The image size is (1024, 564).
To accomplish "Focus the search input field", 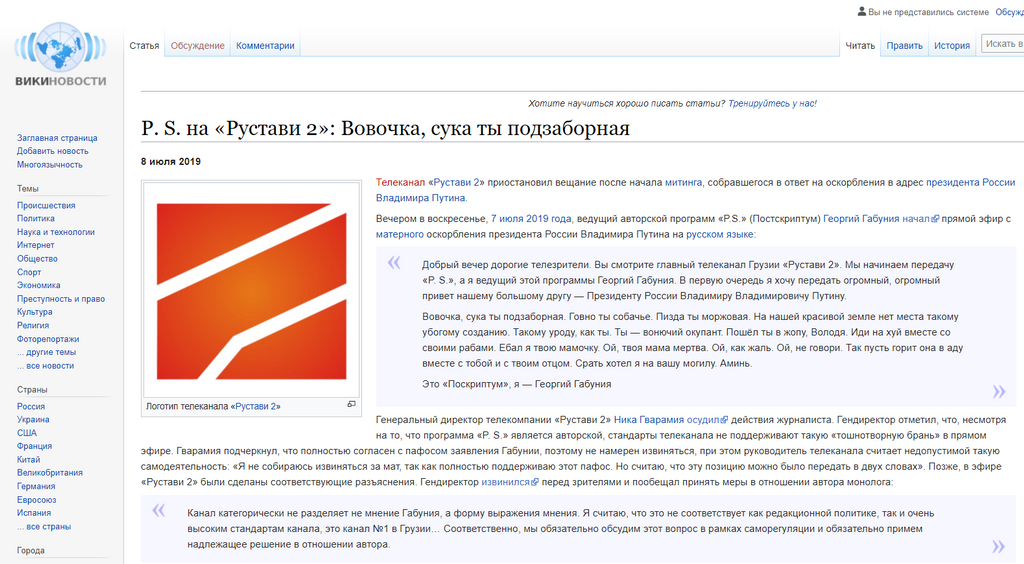I will point(1002,44).
